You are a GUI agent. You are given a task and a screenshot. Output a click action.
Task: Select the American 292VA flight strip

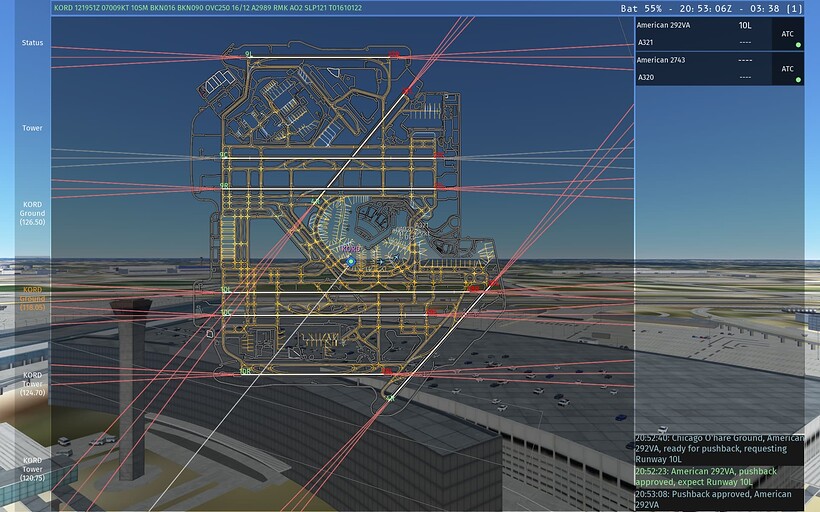point(720,34)
